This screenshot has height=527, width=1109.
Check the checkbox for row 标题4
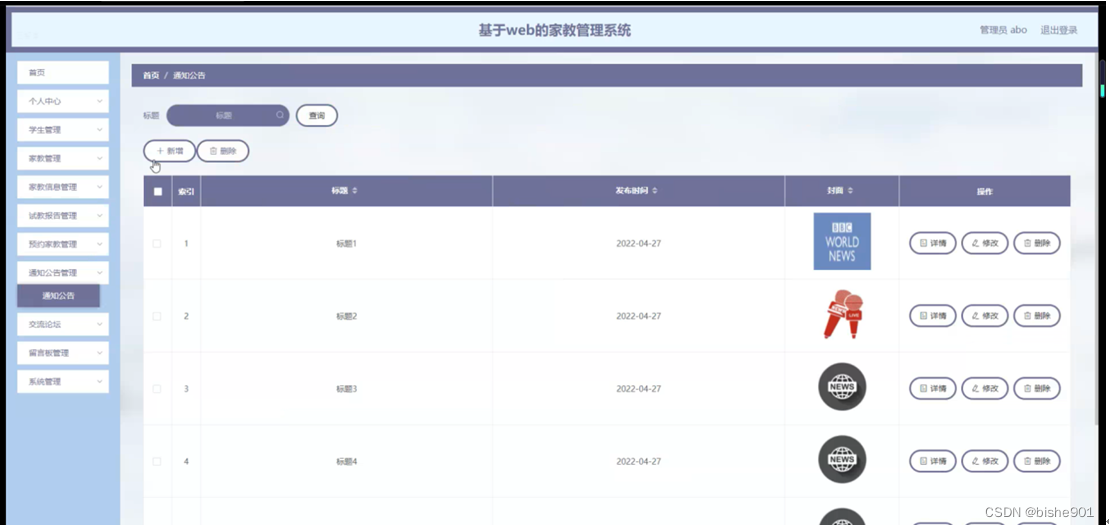(x=157, y=461)
